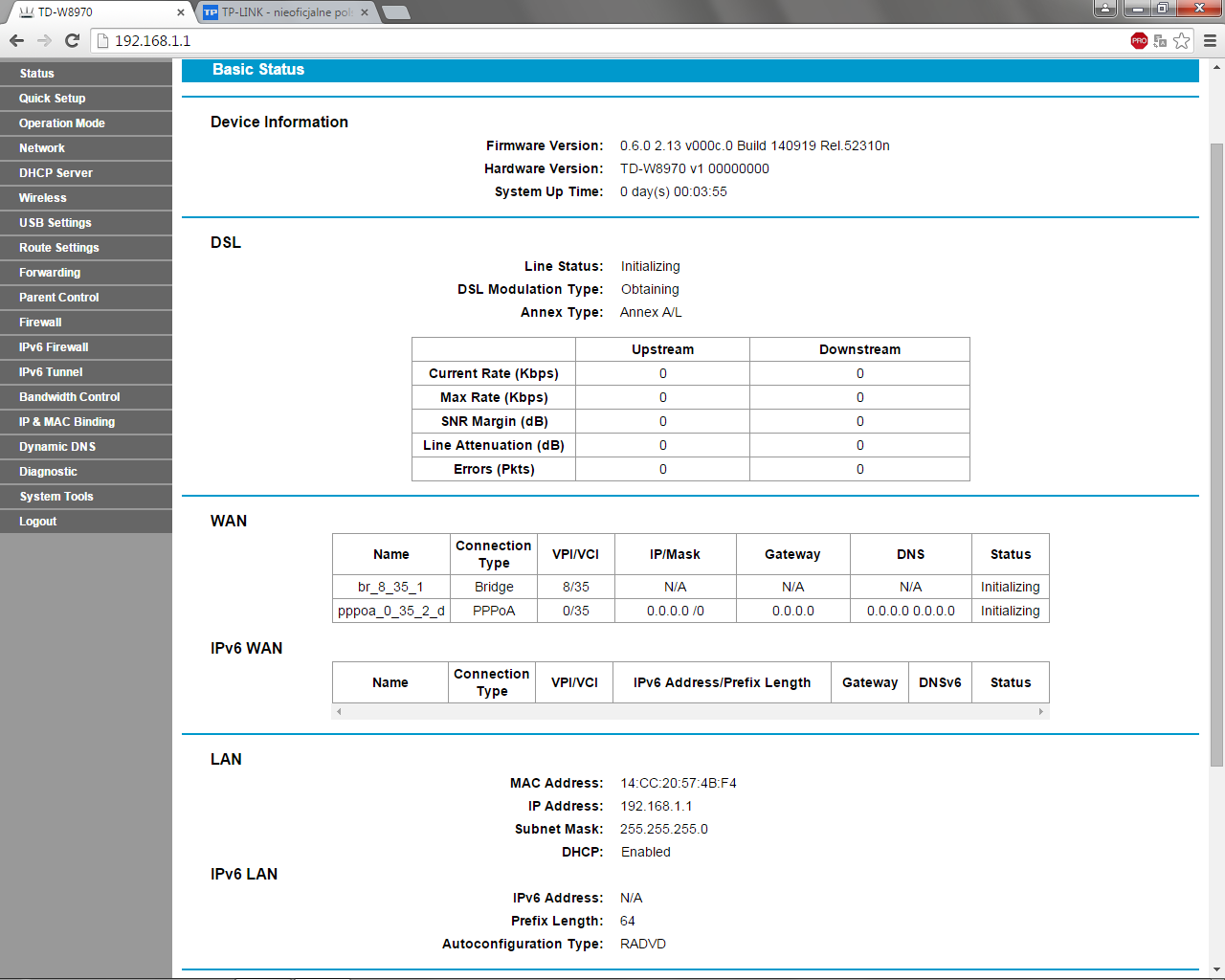
Task: Open a new browser tab
Action: tap(395, 12)
